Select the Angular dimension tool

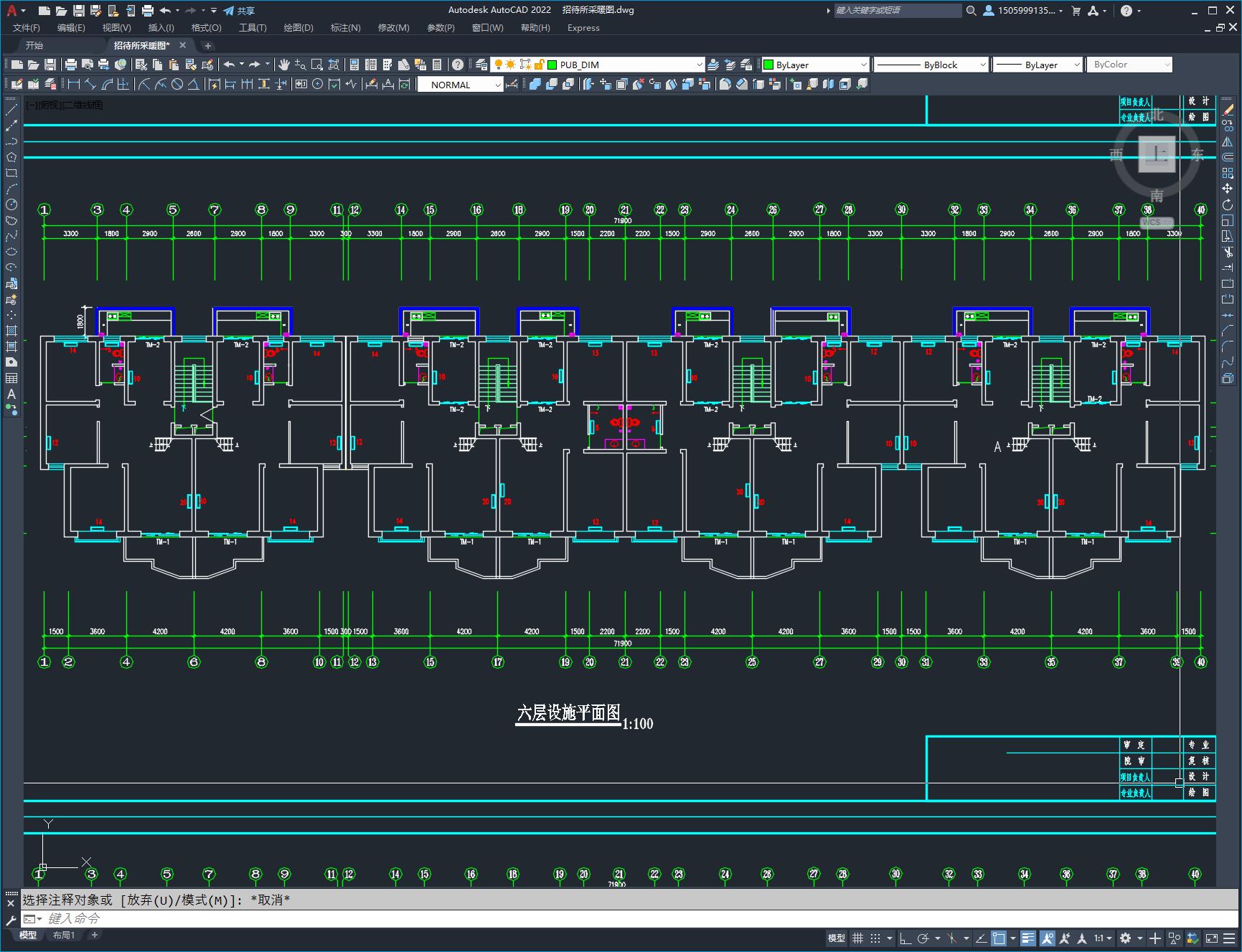point(194,84)
